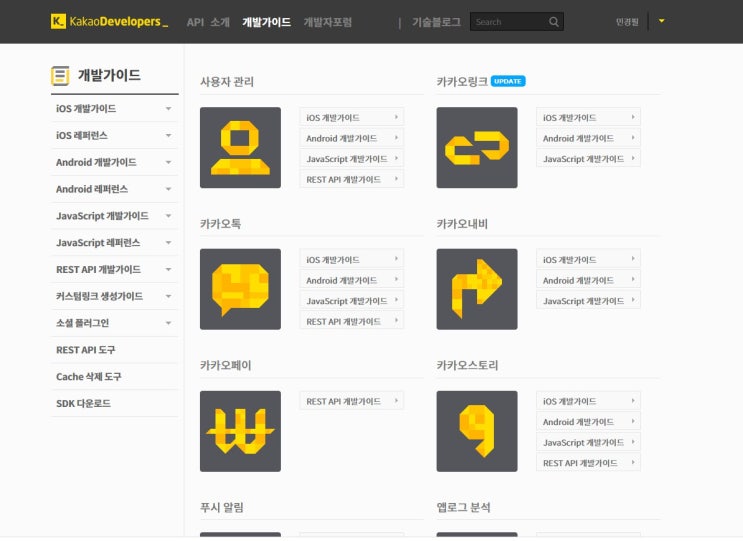Screen dimensions: 743x541
Task: Open 카카오톡 iOS 개발가이드
Action: [351, 259]
